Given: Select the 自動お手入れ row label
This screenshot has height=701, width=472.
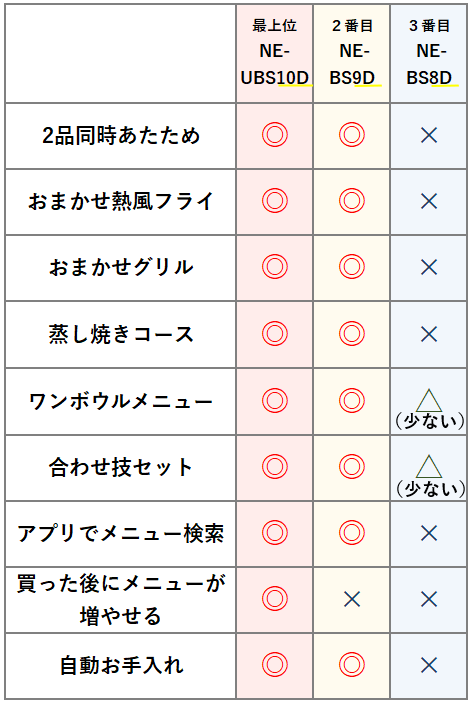Looking at the screenshot, I should tap(121, 665).
